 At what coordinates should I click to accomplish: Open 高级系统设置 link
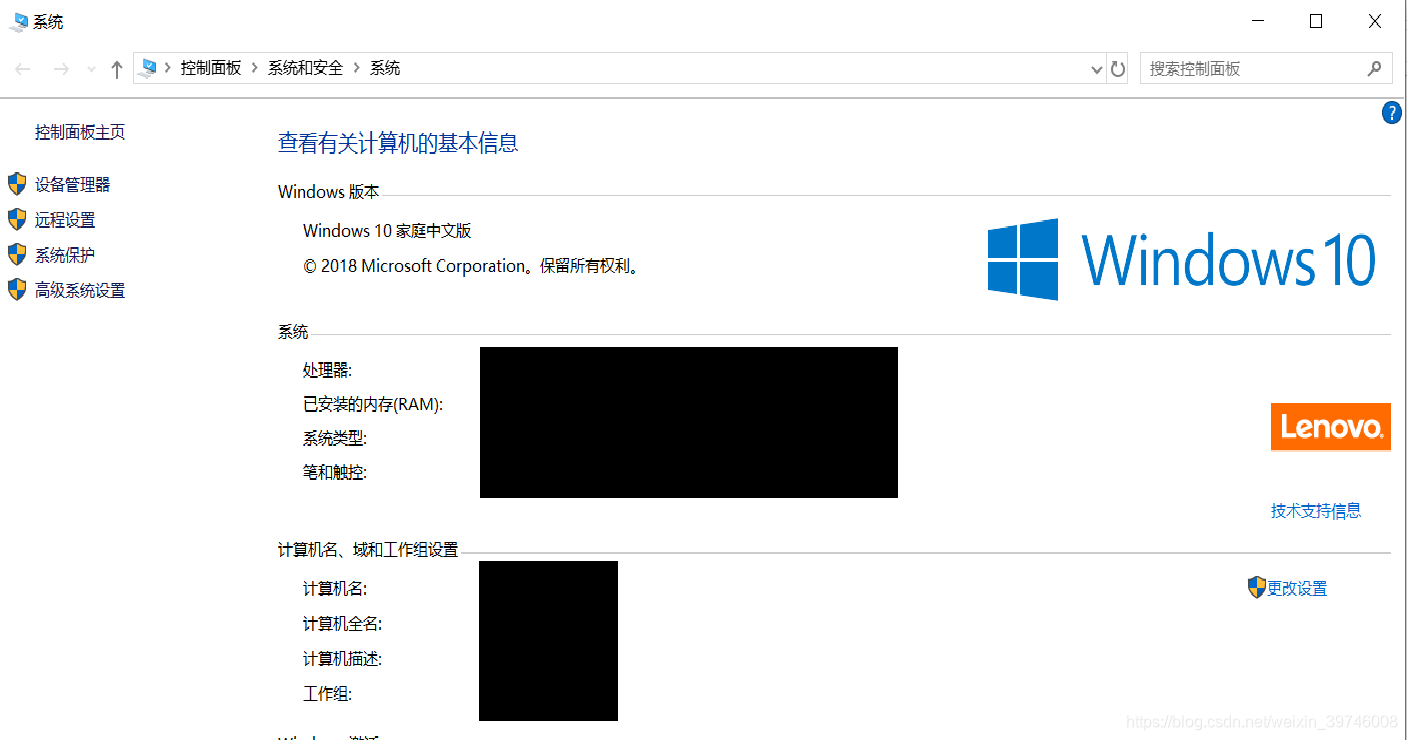click(x=80, y=291)
